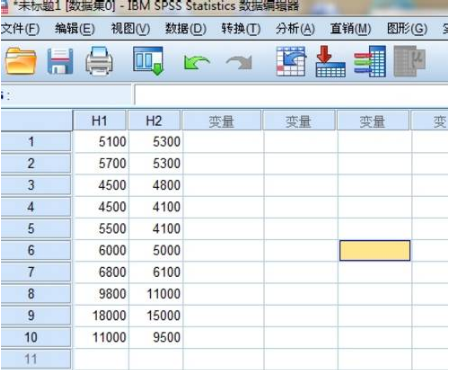The image size is (450, 370).
Task: Click Go to case icon
Action: tap(291, 61)
